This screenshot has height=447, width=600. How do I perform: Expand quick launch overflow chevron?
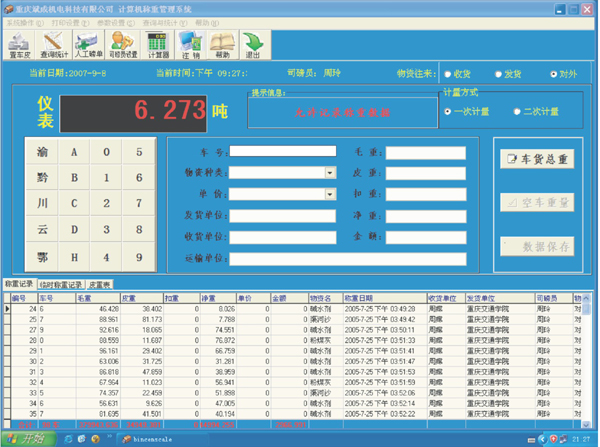click(109, 436)
